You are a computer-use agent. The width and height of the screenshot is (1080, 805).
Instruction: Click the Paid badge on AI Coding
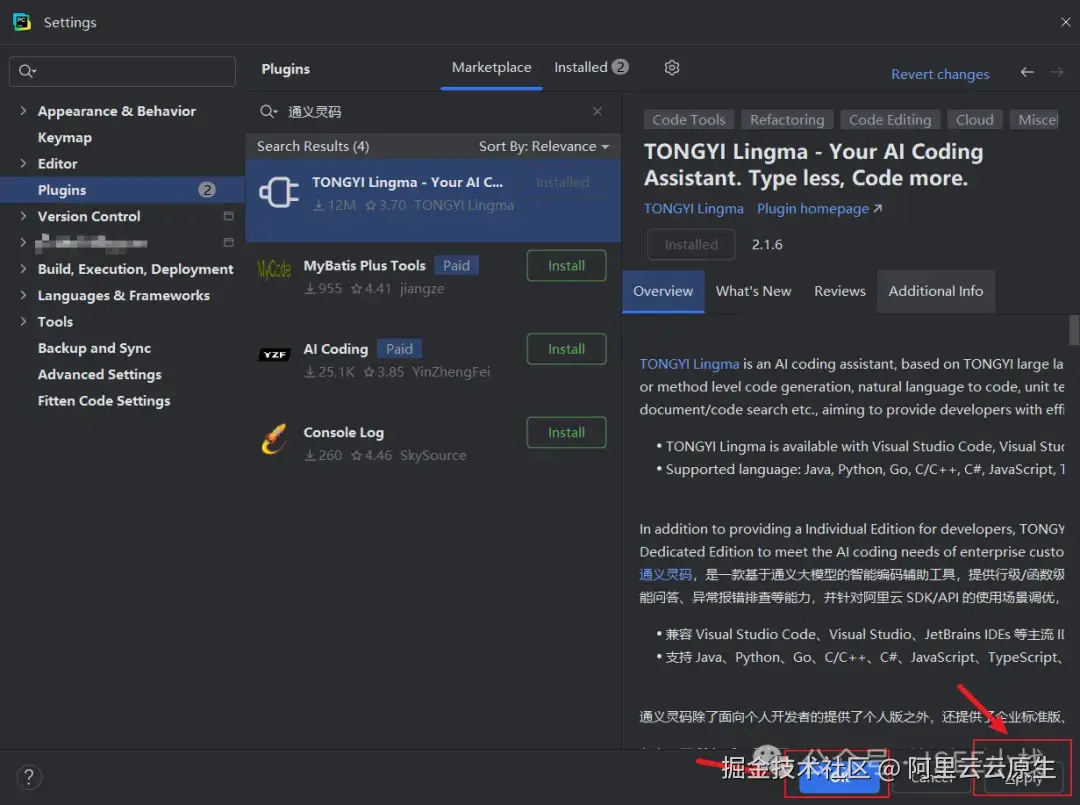[399, 349]
